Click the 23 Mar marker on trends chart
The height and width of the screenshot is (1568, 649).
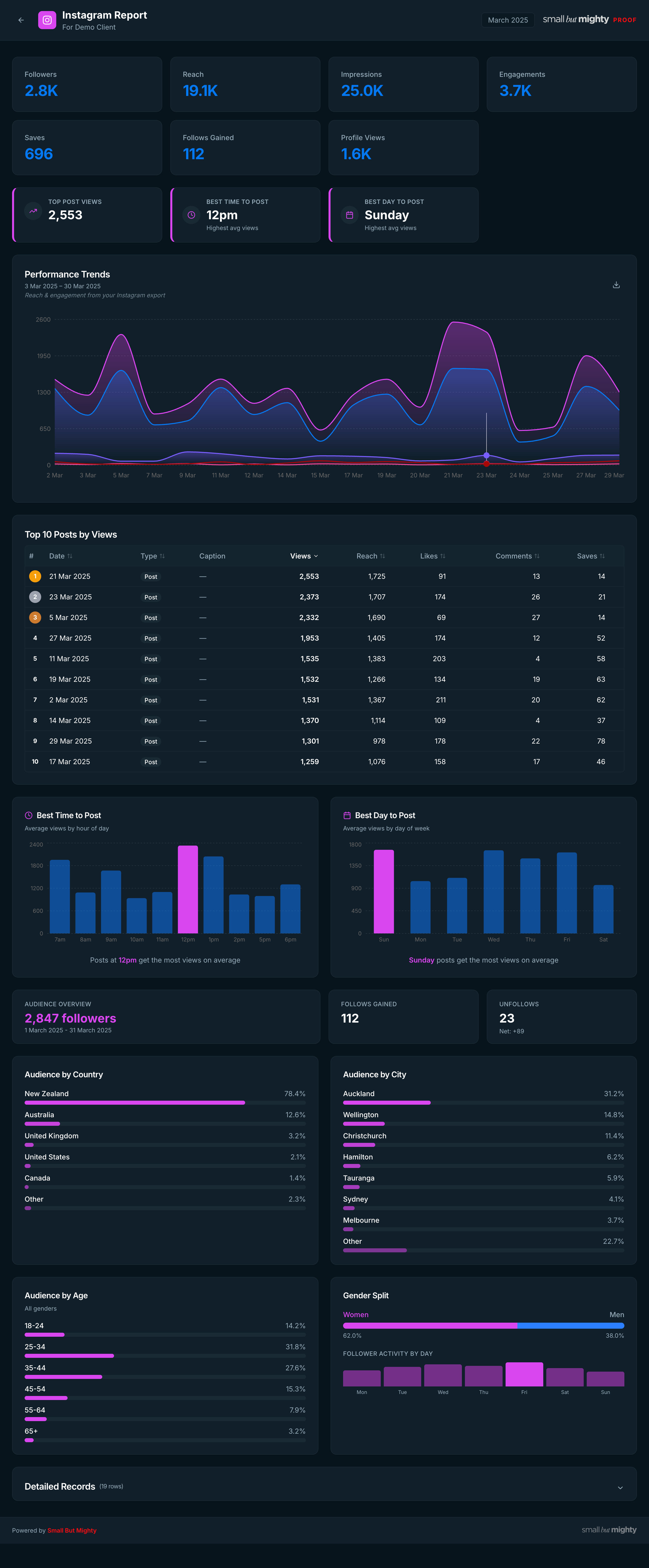click(486, 455)
